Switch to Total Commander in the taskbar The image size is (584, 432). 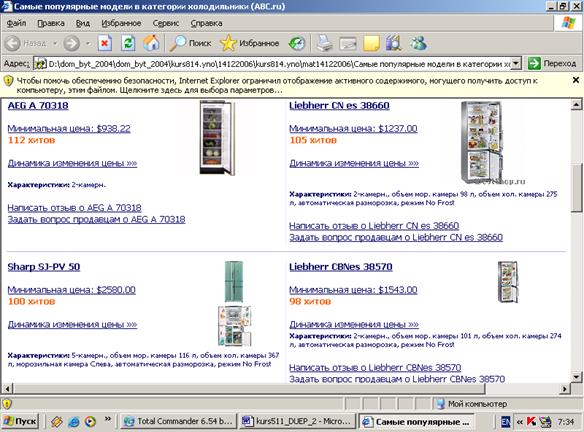pyautogui.click(x=178, y=422)
